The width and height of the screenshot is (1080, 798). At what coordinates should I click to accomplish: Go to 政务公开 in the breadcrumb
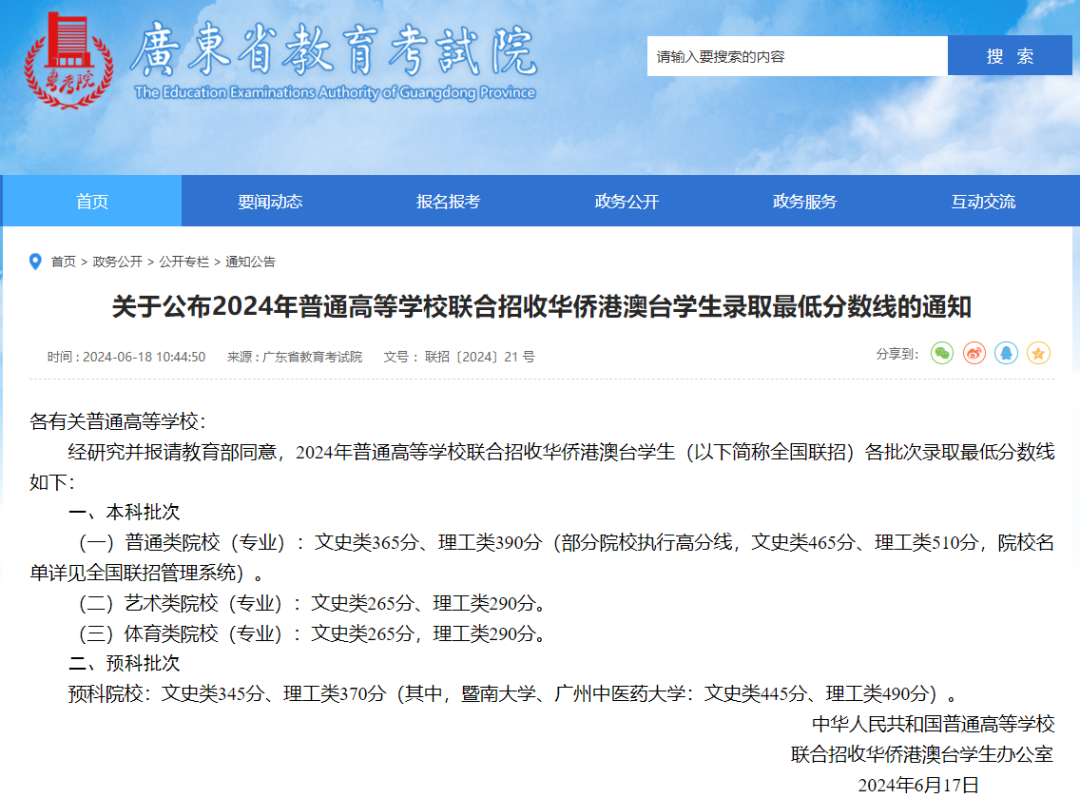click(118, 262)
